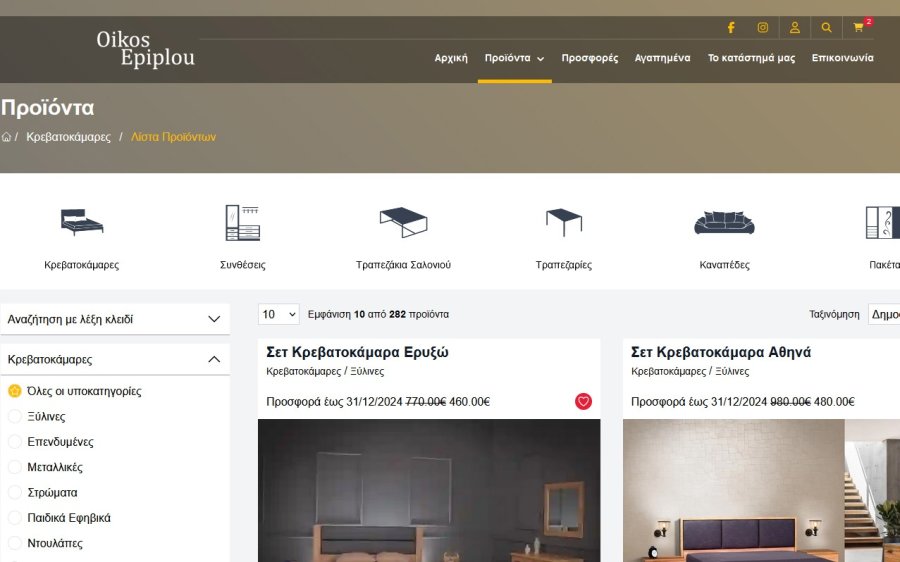Select the Στρώματα subcategory radio
The image size is (900, 562).
click(15, 493)
